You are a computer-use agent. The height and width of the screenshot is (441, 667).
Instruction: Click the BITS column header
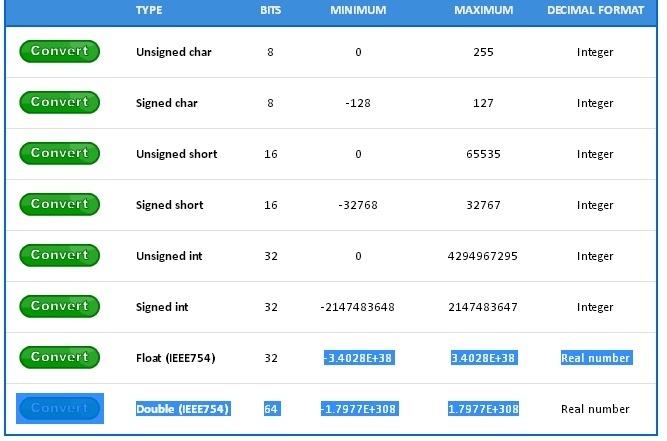click(x=270, y=10)
